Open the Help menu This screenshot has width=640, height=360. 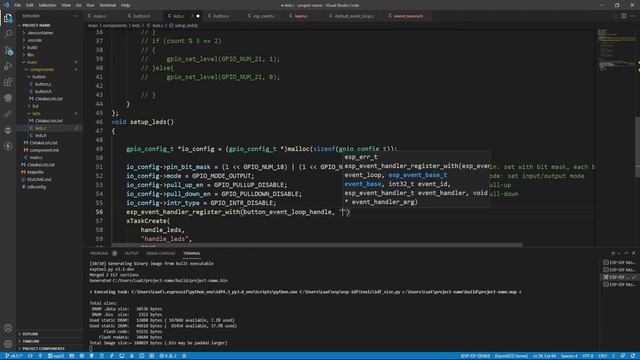125,5
